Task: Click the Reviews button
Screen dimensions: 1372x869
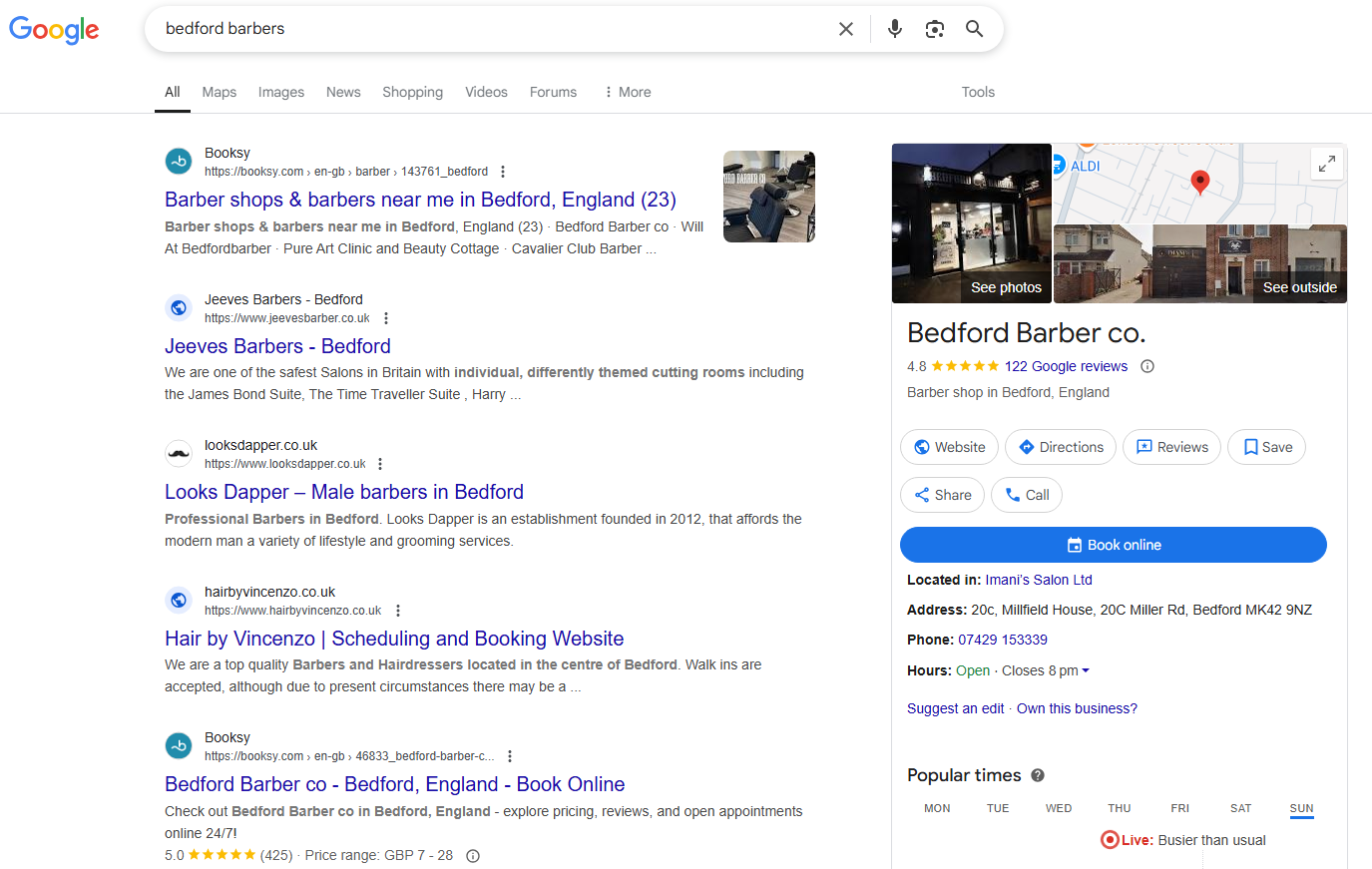Action: point(1172,447)
